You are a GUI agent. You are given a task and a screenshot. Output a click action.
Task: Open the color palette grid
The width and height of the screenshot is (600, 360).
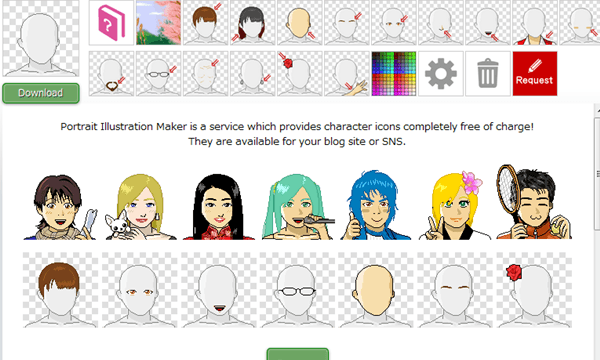394,73
